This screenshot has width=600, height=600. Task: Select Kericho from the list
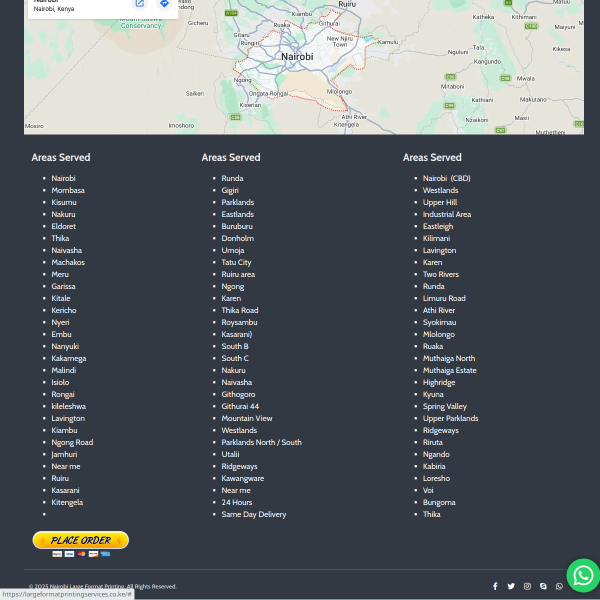[x=64, y=310]
